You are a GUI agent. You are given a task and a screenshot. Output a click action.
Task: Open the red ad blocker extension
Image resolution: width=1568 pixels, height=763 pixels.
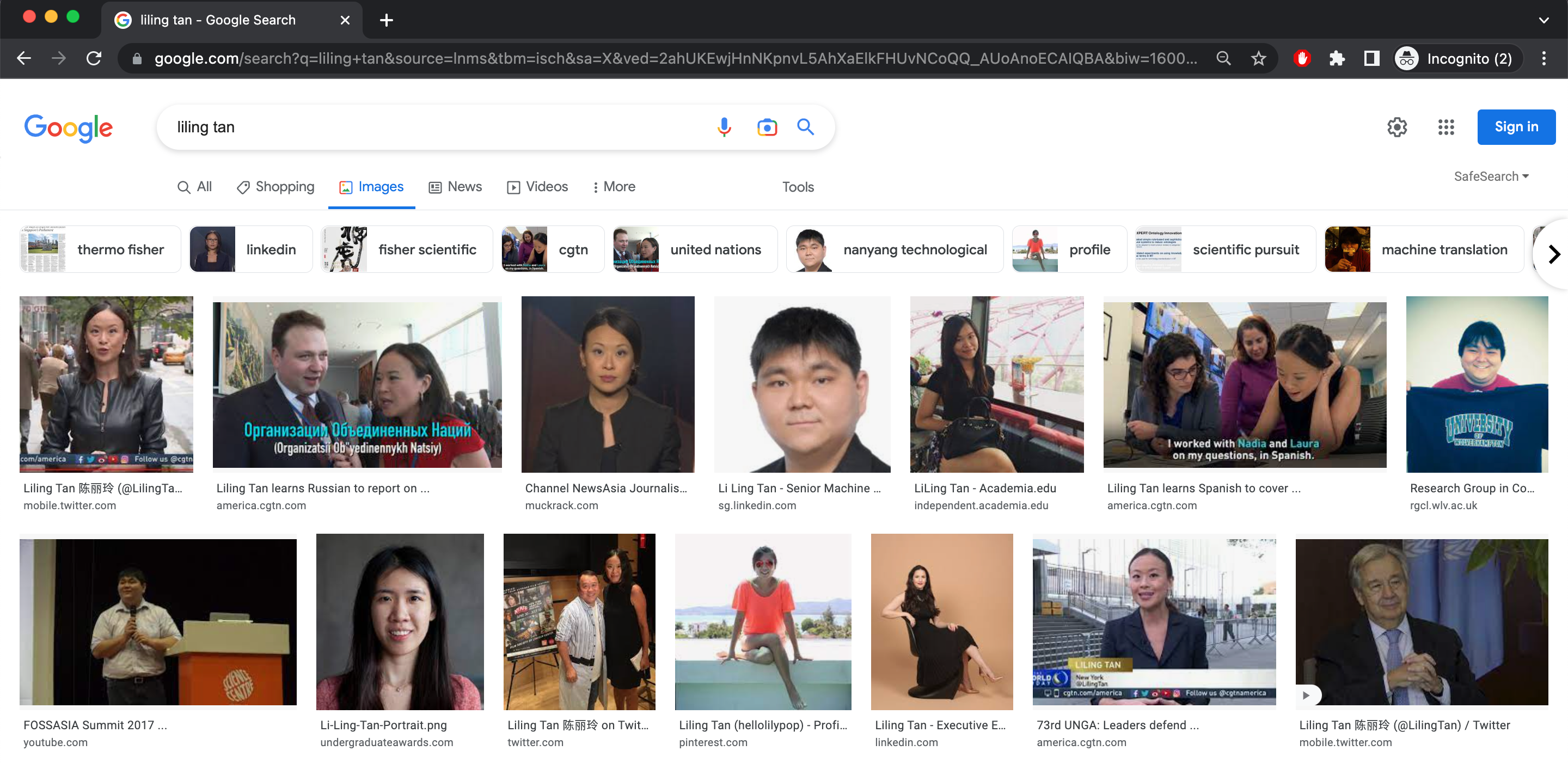[x=1301, y=58]
